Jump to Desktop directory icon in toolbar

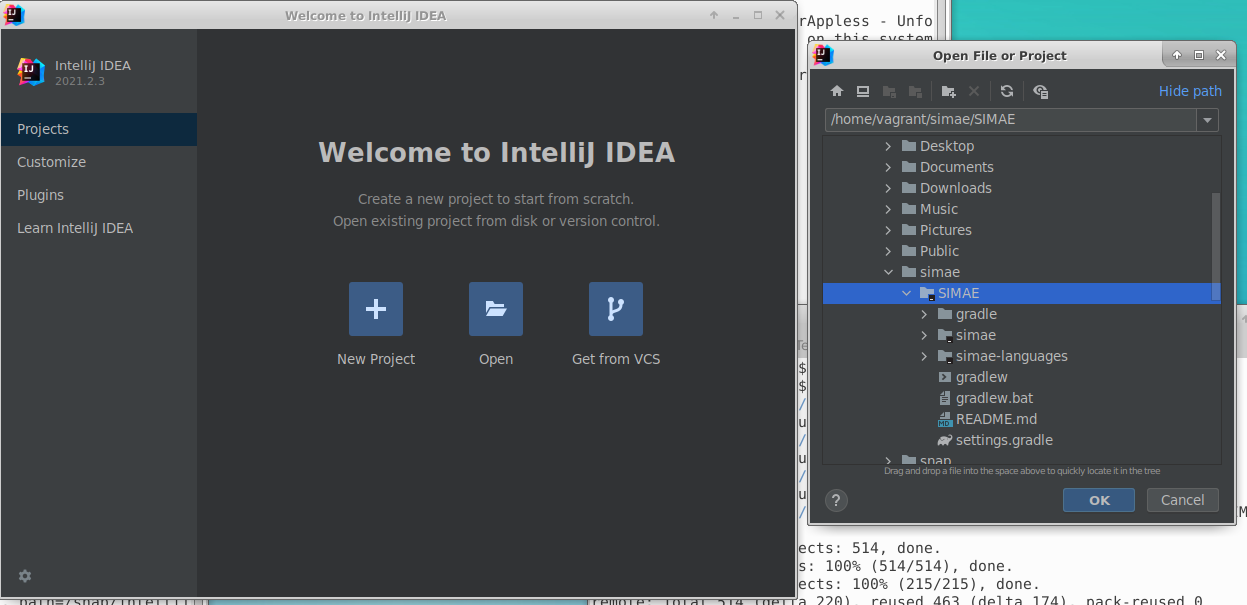coord(863,91)
